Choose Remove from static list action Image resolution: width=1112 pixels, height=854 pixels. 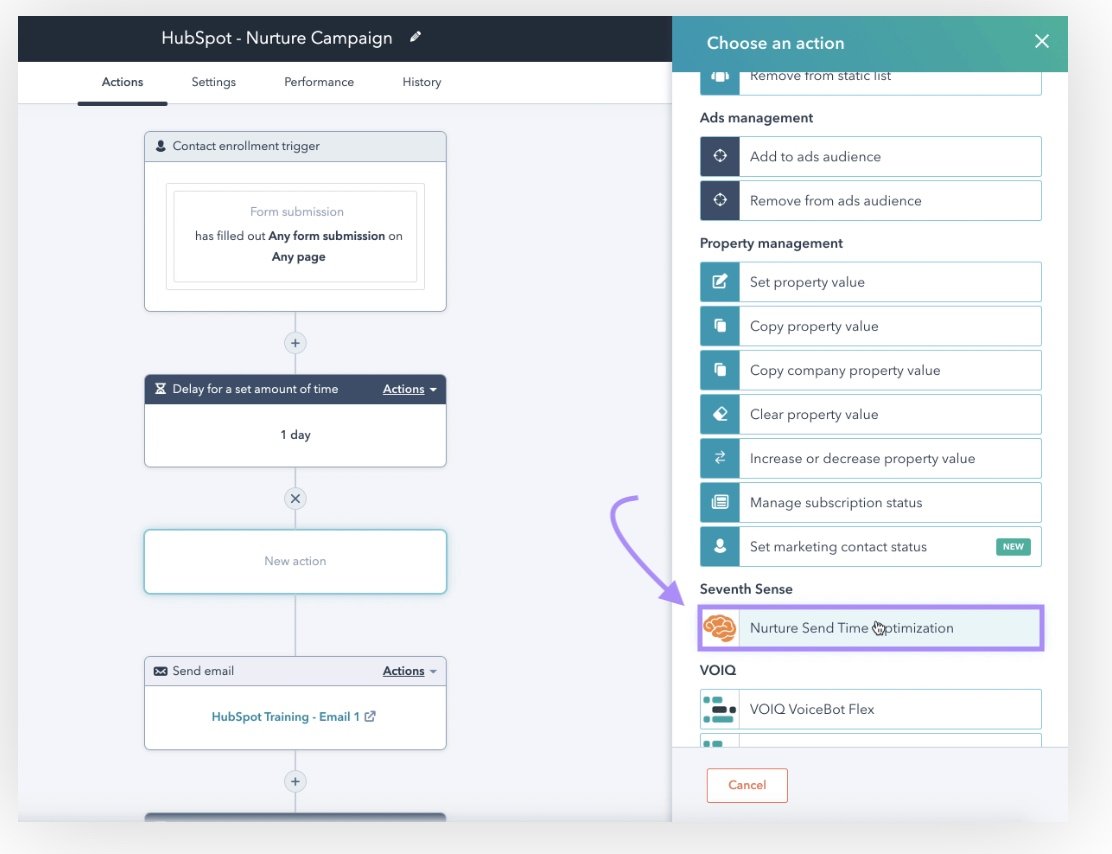870,82
